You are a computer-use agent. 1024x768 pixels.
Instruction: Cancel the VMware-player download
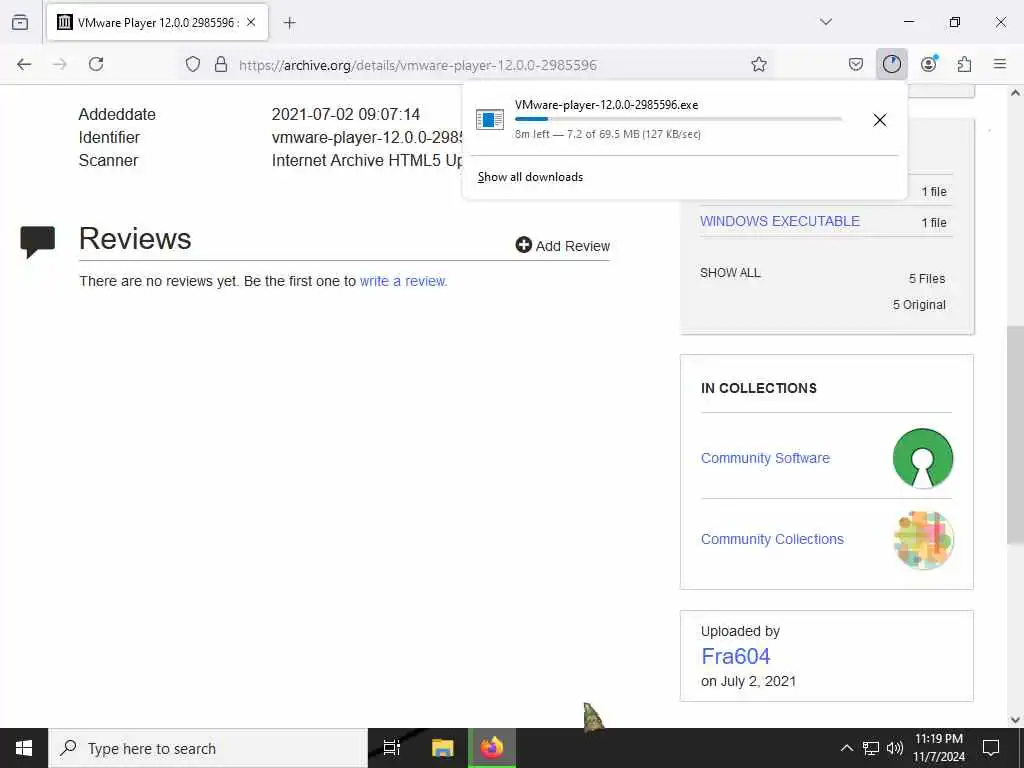click(x=880, y=120)
